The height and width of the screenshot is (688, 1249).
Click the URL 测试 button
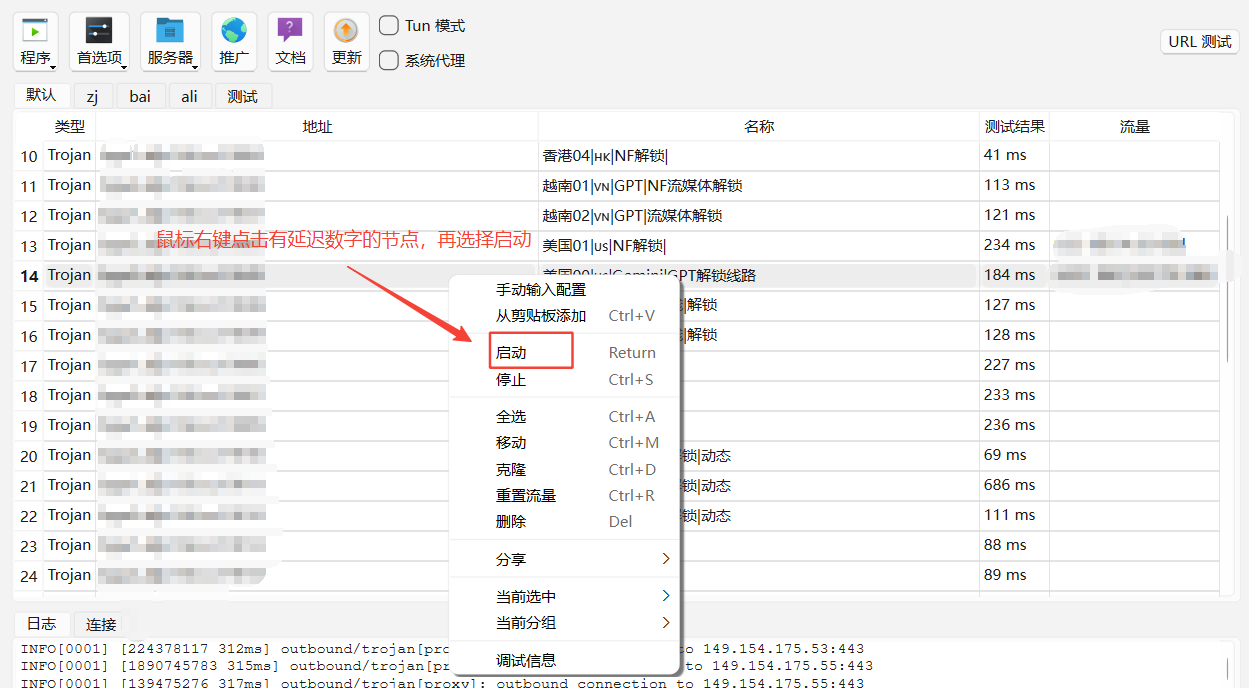[1200, 42]
